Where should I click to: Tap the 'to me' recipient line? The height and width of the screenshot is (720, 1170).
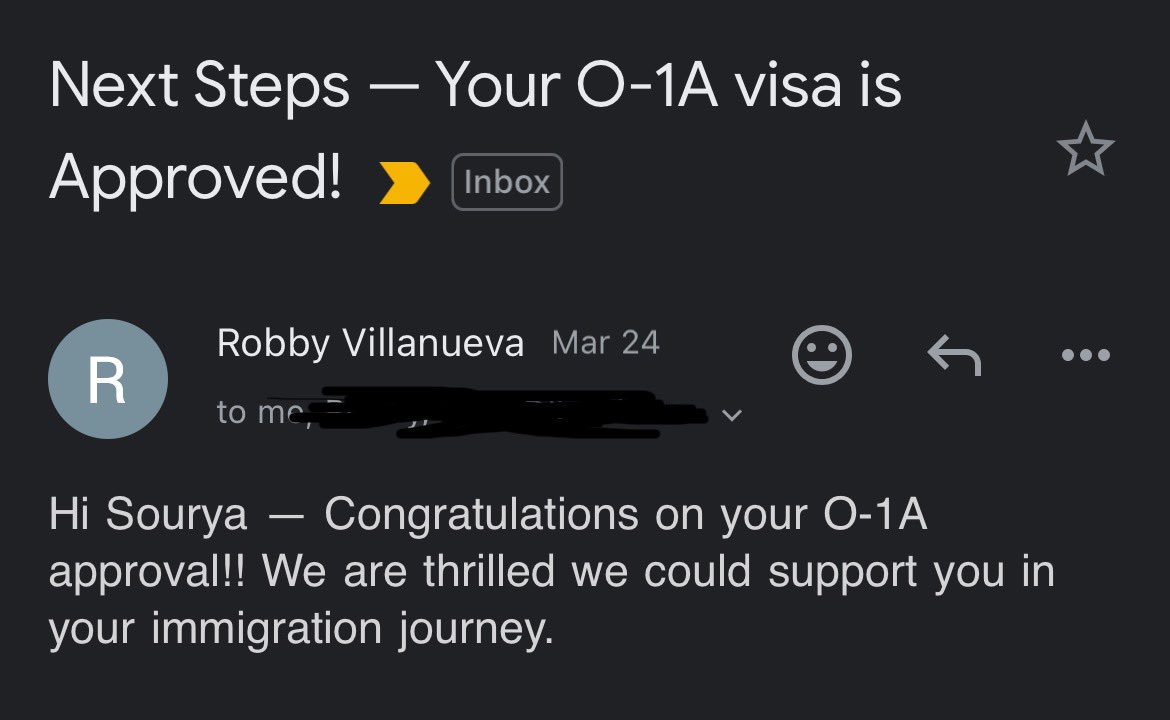[257, 413]
